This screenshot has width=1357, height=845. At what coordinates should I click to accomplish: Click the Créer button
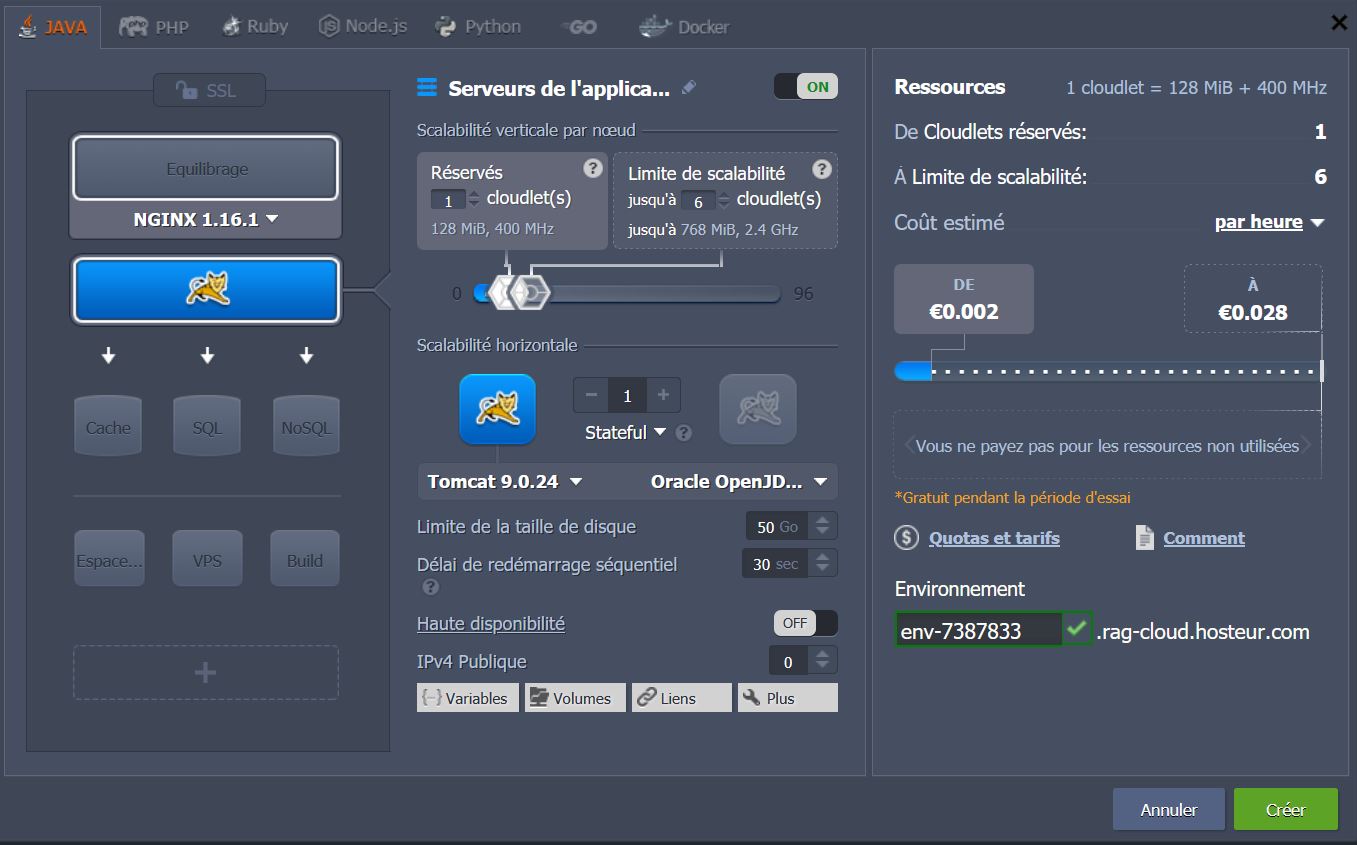point(1285,809)
